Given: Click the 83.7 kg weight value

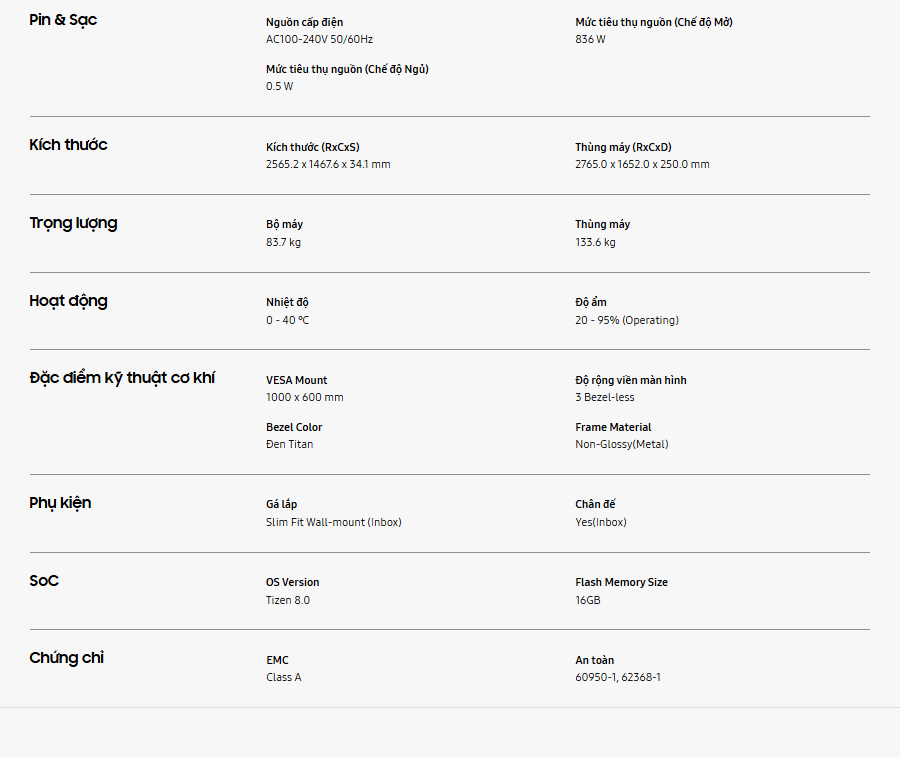Looking at the screenshot, I should point(283,242).
